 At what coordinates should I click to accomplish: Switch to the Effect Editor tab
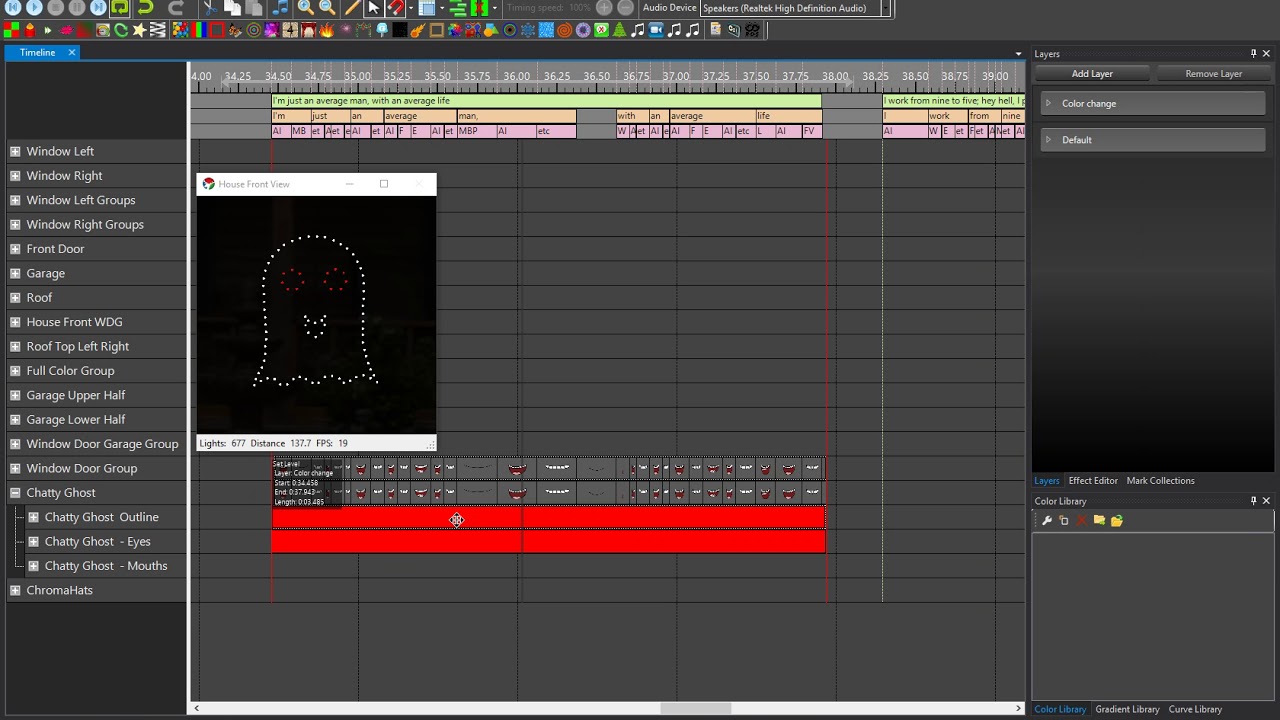coord(1093,481)
